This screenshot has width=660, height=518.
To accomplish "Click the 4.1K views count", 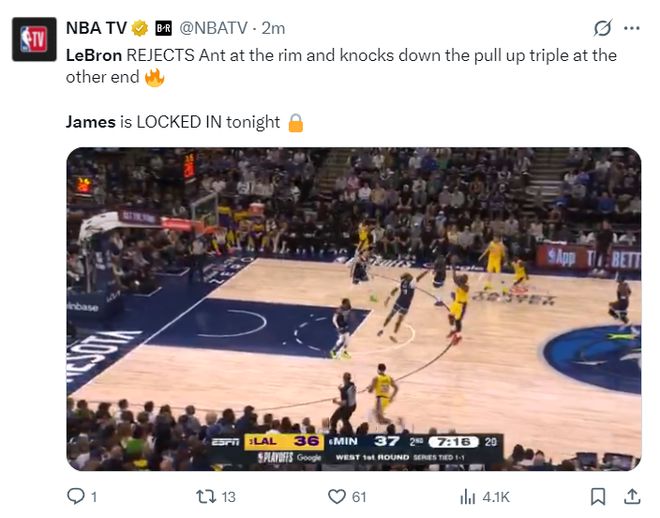I will (496, 497).
